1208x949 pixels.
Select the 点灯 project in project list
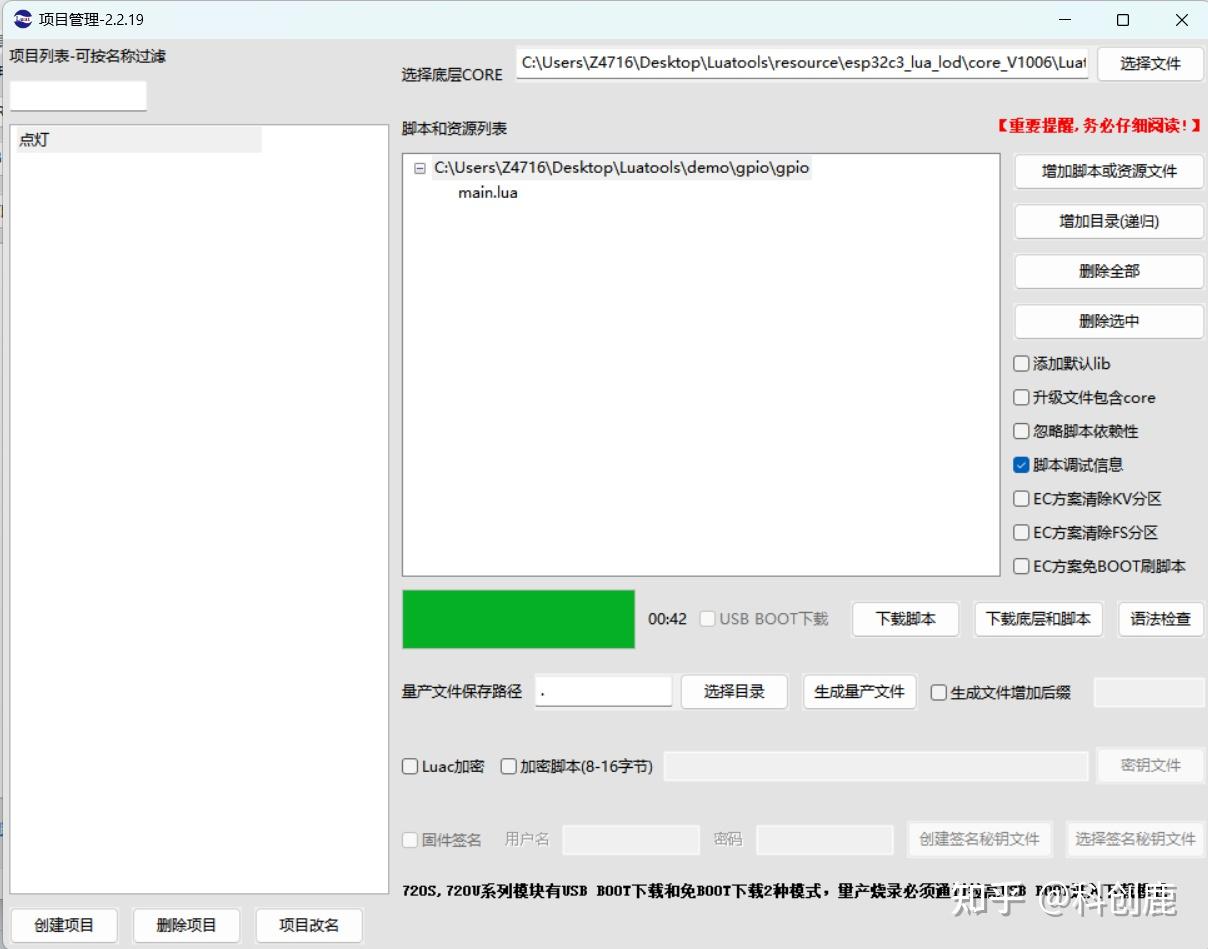[x=138, y=140]
